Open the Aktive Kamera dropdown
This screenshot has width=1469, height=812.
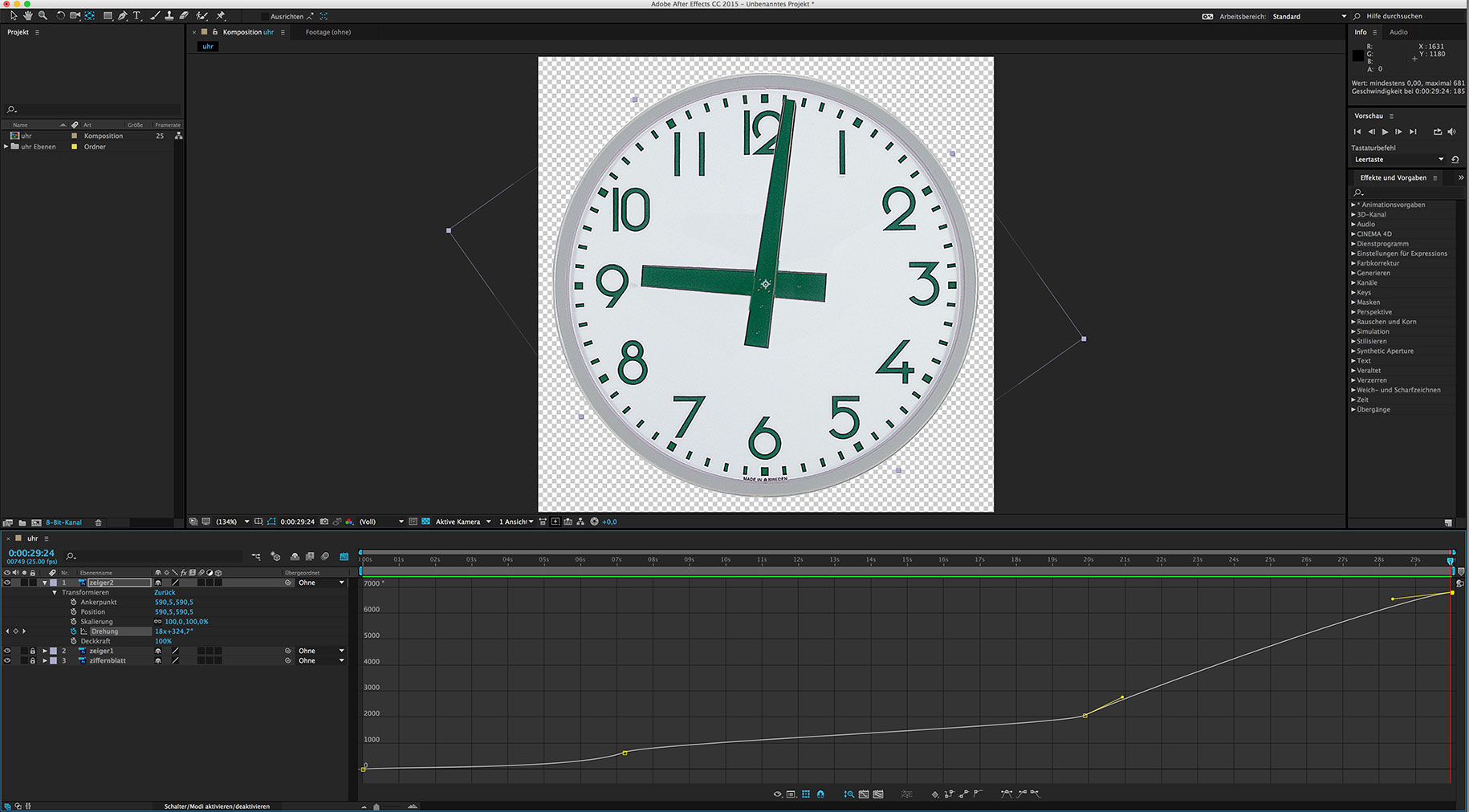coord(463,522)
